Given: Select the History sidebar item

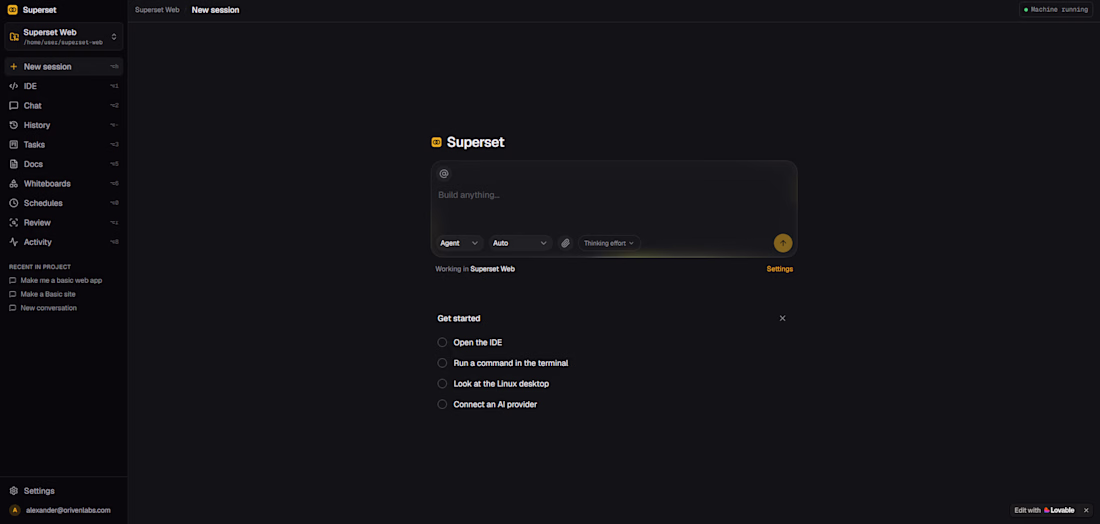Looking at the screenshot, I should (64, 125).
